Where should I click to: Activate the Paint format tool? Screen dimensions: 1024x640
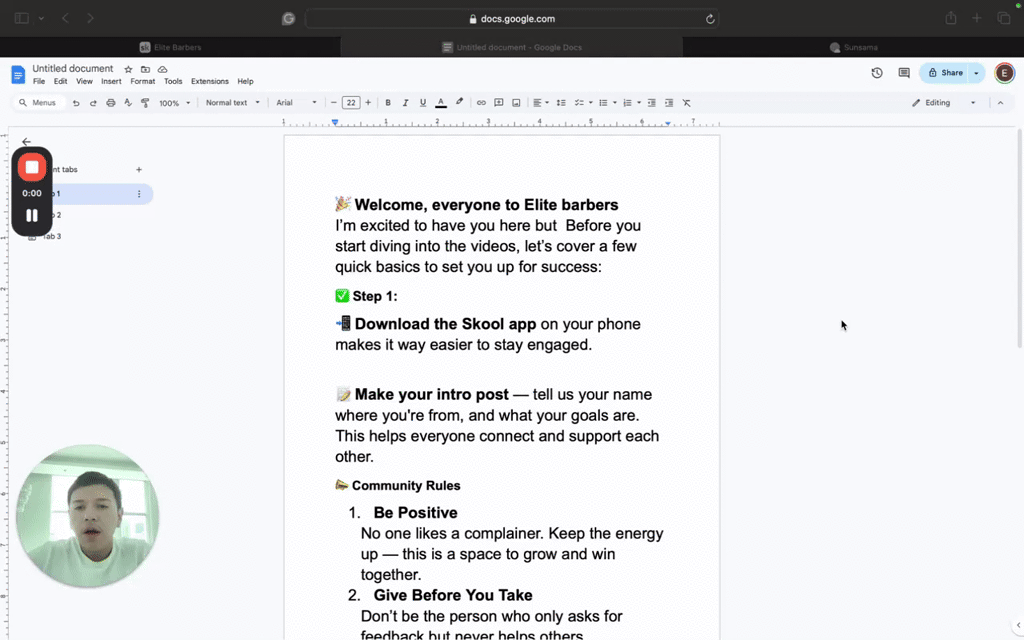pyautogui.click(x=145, y=103)
